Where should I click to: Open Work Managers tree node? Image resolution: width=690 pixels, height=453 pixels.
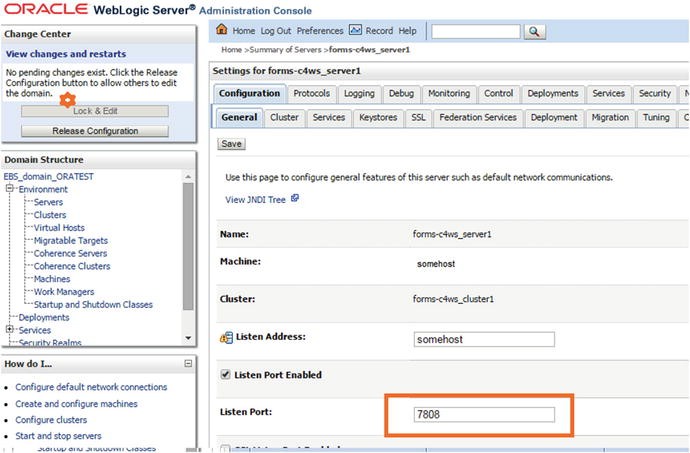64,291
